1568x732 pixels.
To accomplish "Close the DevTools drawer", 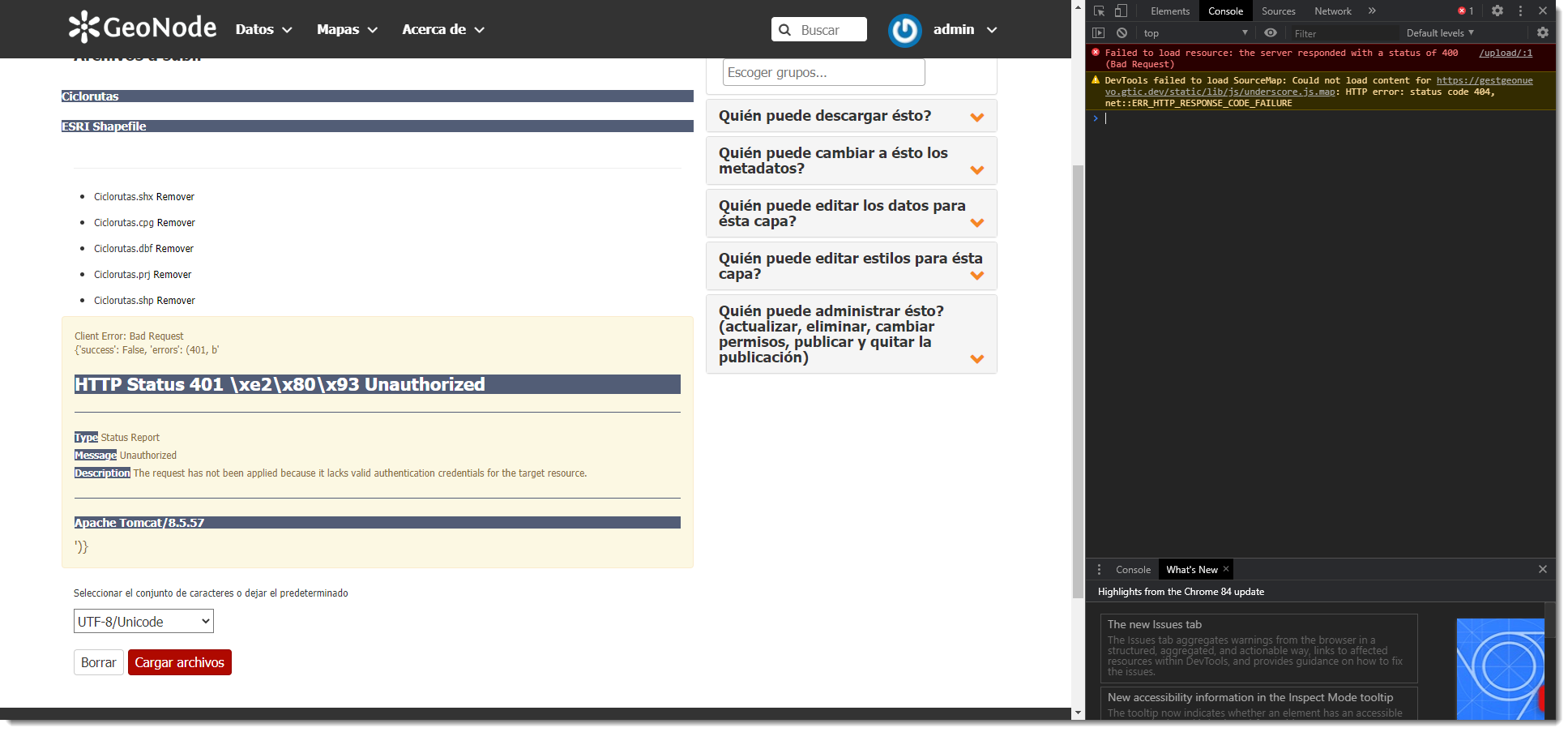I will pos(1543,569).
